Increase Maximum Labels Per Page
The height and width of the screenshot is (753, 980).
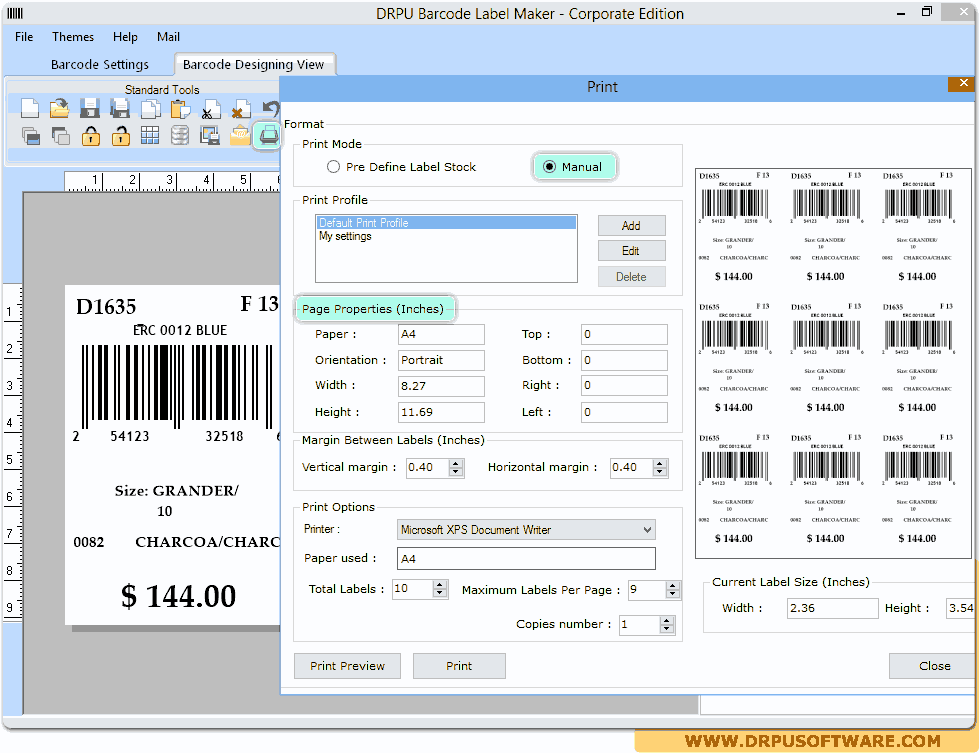pyautogui.click(x=672, y=586)
